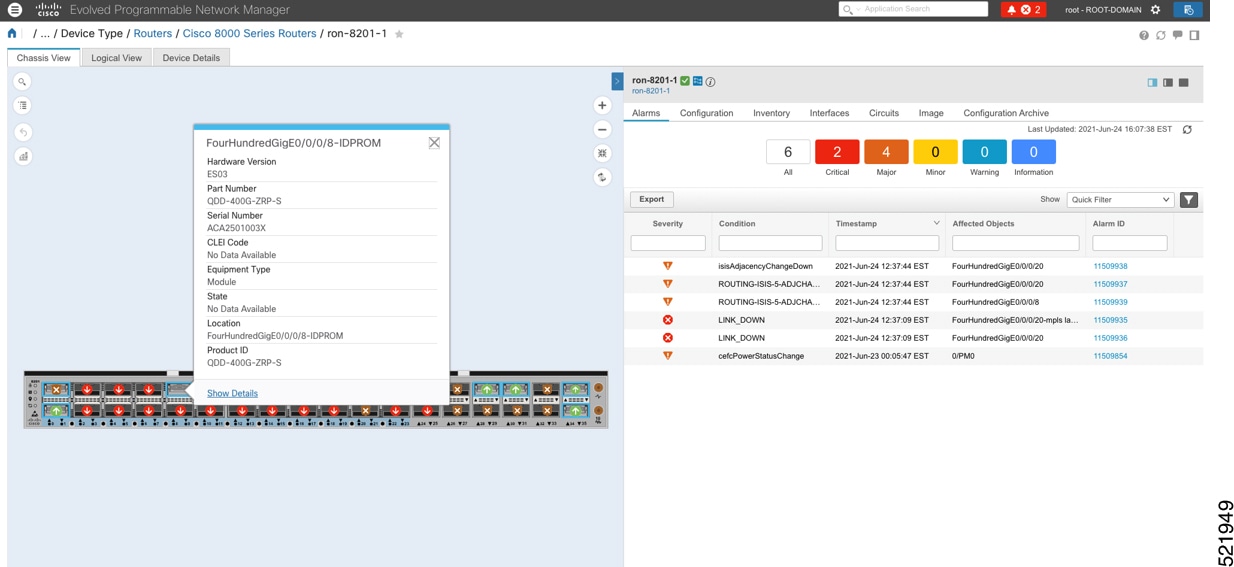The image size is (1234, 567).
Task: Open the chassis list view tool
Action: point(22,106)
